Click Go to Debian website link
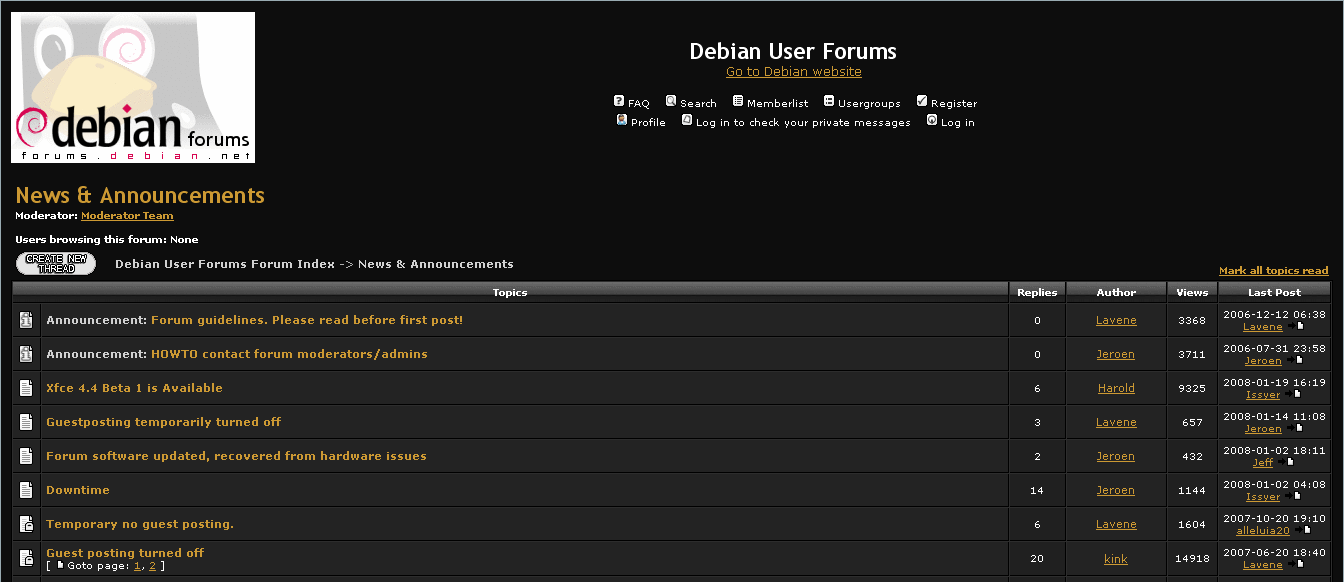The image size is (1344, 582). point(793,71)
